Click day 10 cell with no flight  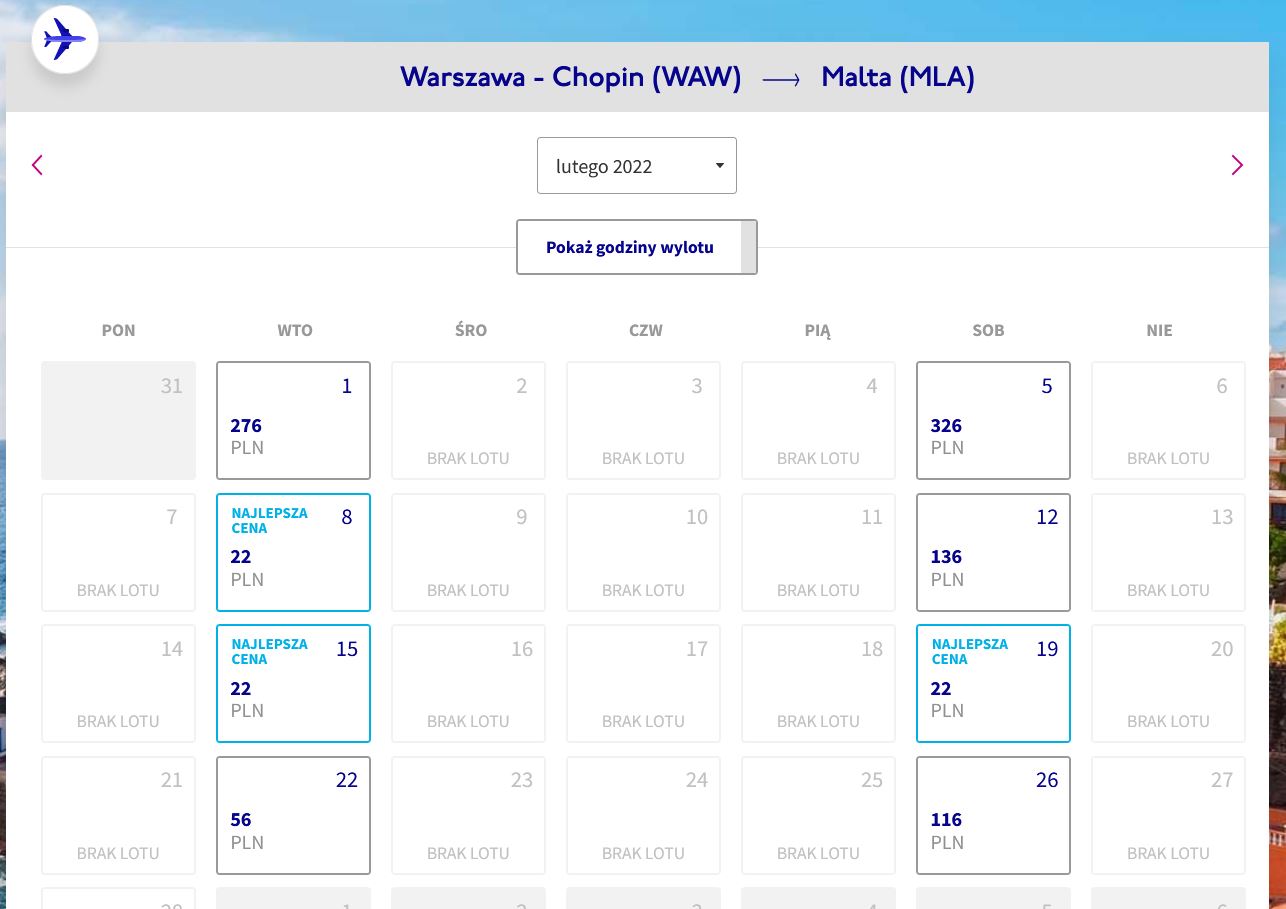pyautogui.click(x=643, y=552)
